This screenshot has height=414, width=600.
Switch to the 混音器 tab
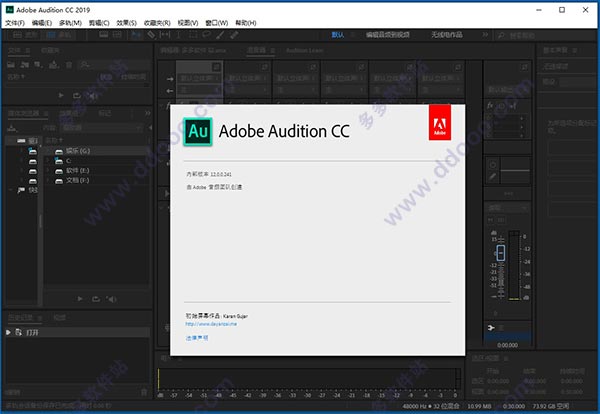coord(257,50)
